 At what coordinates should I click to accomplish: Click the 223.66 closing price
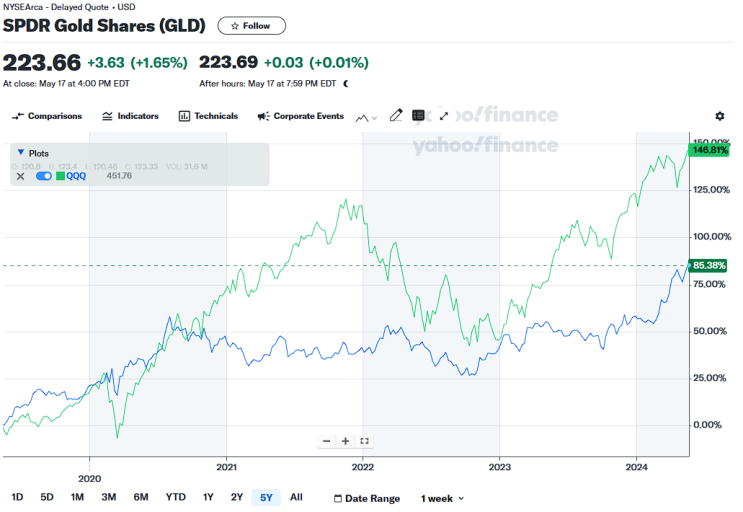pyautogui.click(x=42, y=63)
